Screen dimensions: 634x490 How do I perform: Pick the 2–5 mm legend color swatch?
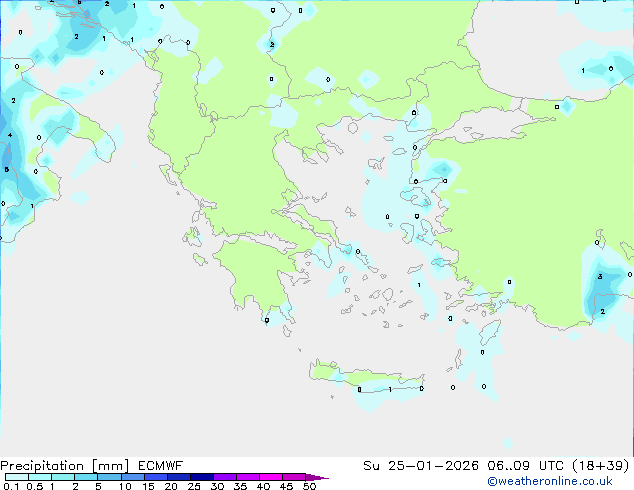(86, 477)
